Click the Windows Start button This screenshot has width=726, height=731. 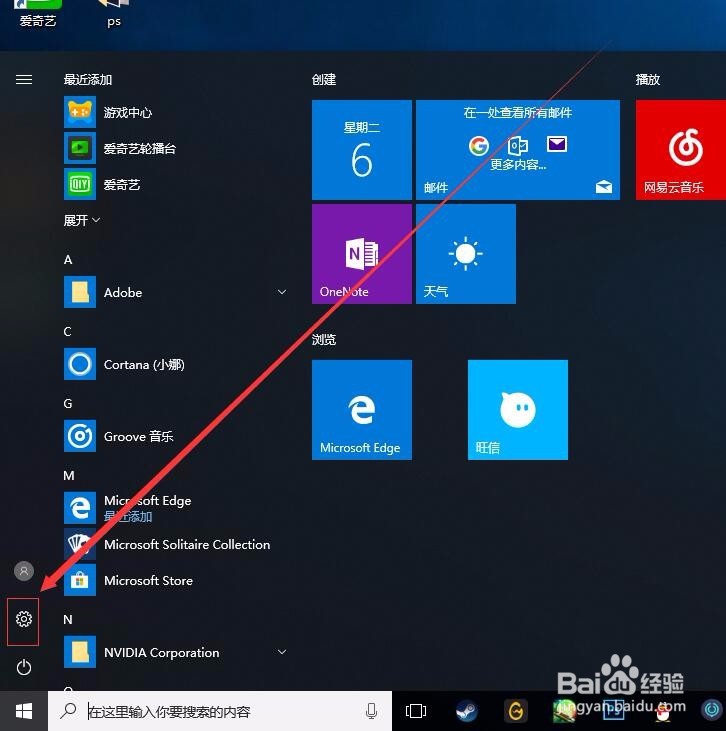[24, 711]
